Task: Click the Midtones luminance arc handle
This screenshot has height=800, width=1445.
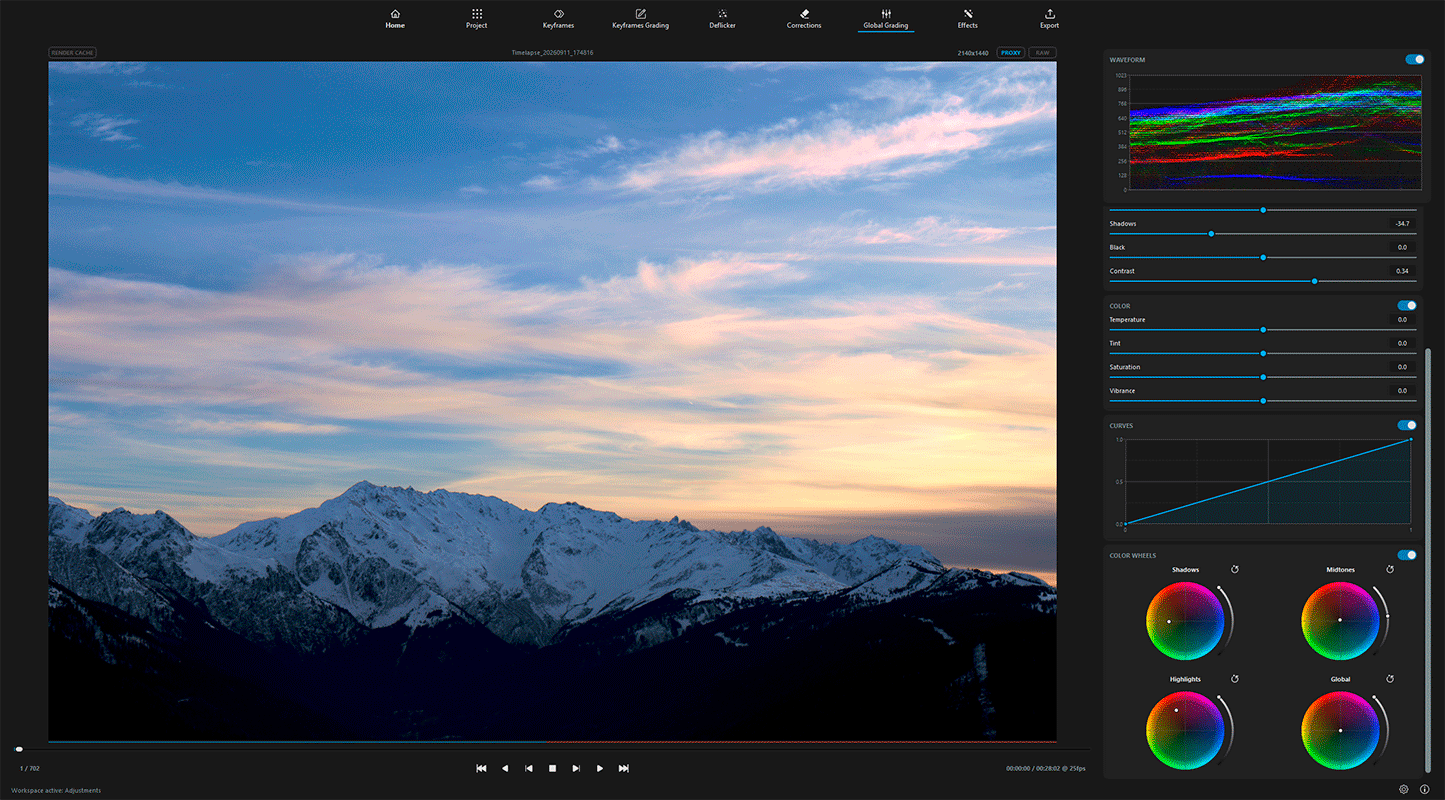Action: coord(1387,617)
